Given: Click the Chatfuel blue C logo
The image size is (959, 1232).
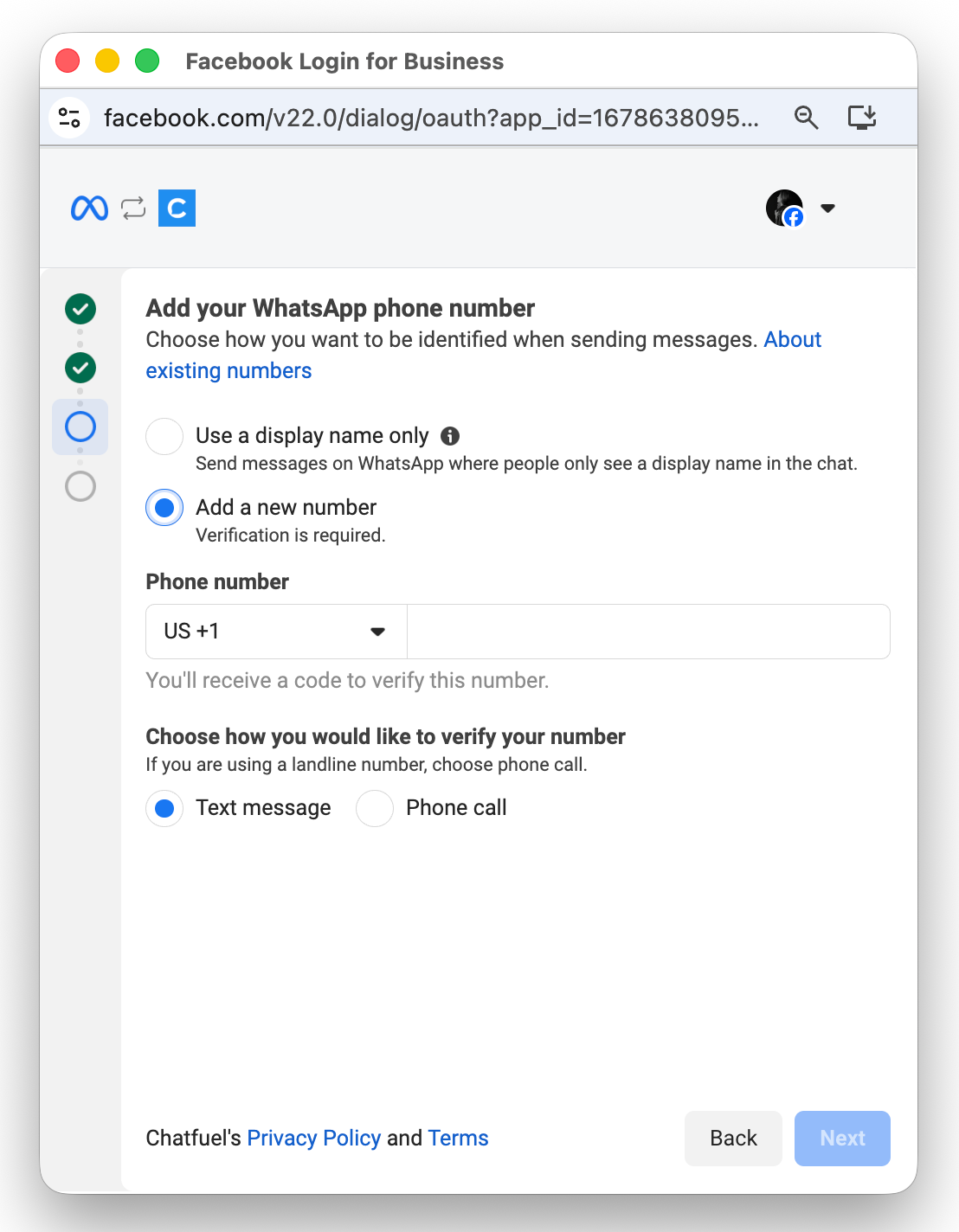Looking at the screenshot, I should 177,208.
